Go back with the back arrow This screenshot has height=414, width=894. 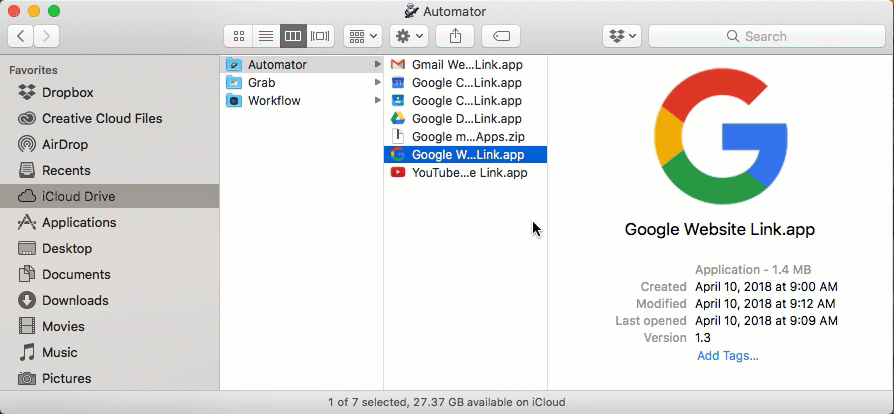coord(21,36)
